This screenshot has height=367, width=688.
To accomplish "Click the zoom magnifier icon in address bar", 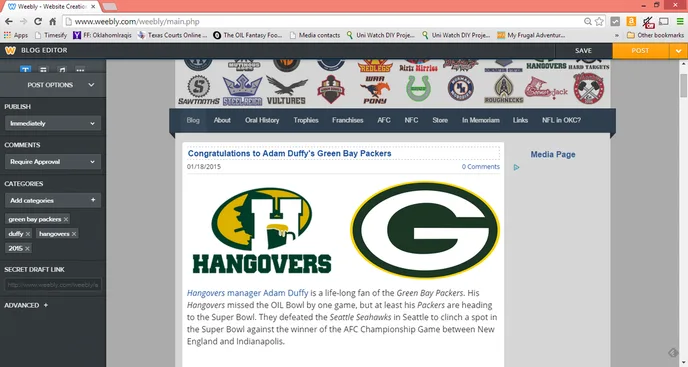I will [588, 21].
